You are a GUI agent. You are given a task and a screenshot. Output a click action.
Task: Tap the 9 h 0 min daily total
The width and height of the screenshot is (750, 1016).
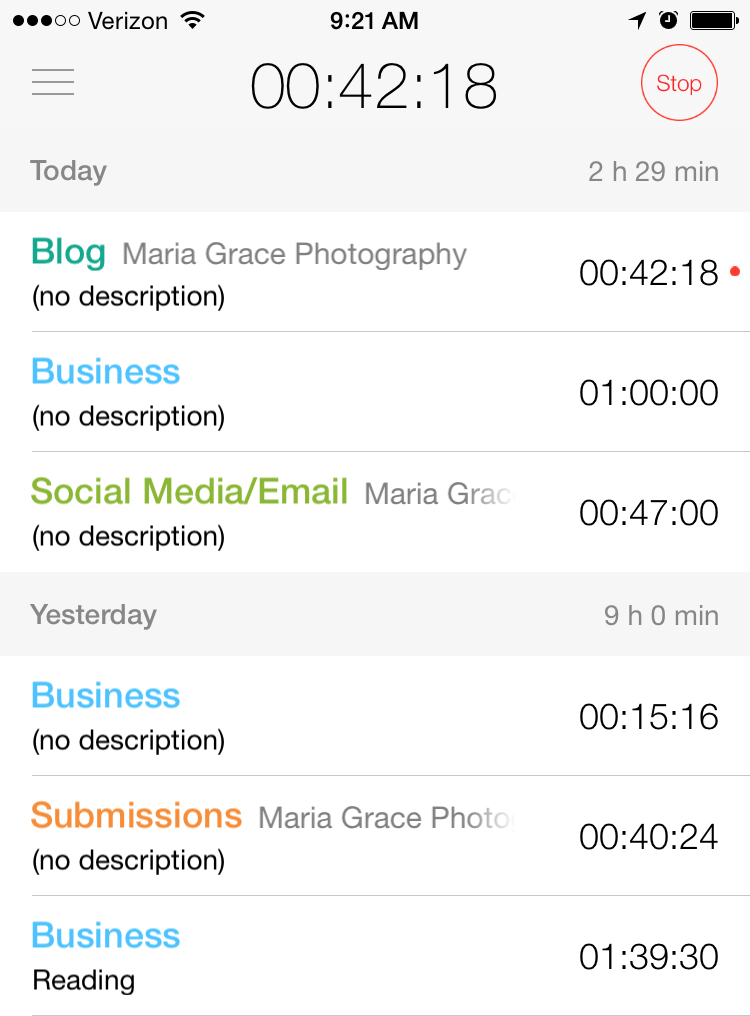point(661,616)
